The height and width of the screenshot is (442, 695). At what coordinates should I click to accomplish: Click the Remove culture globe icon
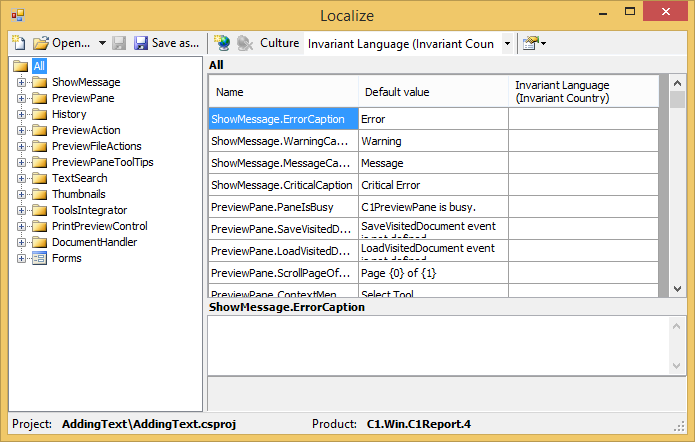point(244,43)
